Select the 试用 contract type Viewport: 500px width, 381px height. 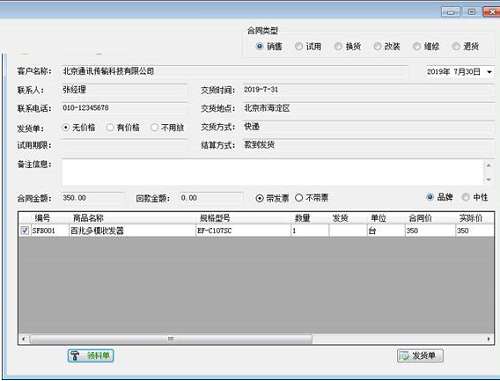pyautogui.click(x=308, y=46)
